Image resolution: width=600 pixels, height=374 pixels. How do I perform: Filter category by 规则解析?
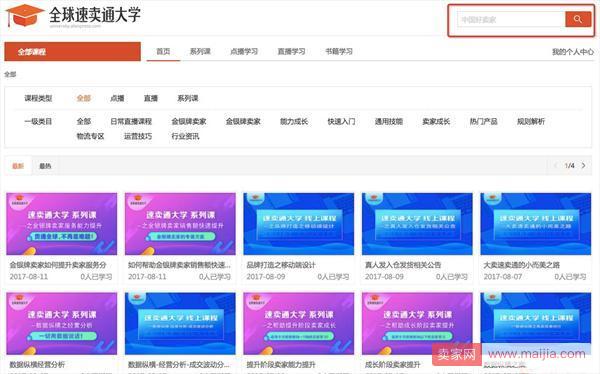point(531,121)
